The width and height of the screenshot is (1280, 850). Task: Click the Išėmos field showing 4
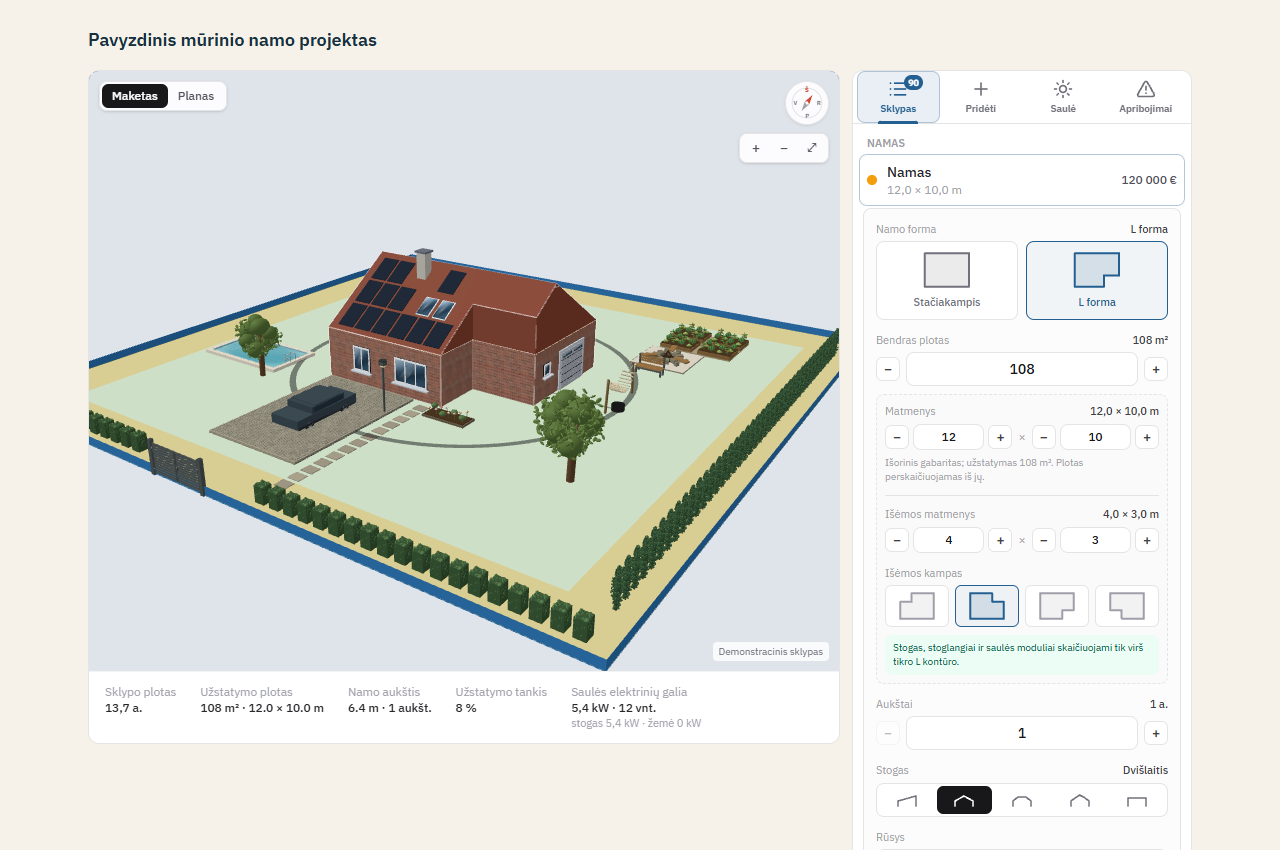[x=949, y=540]
